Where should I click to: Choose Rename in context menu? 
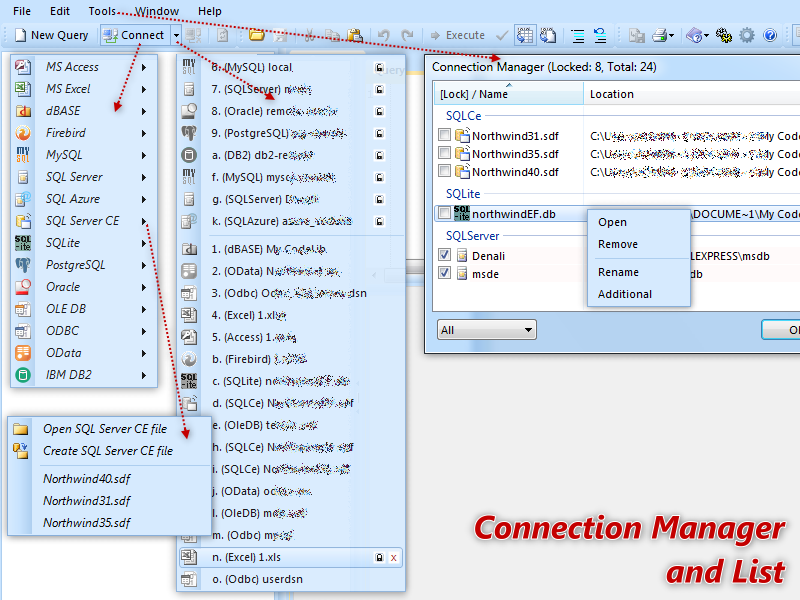[639, 272]
